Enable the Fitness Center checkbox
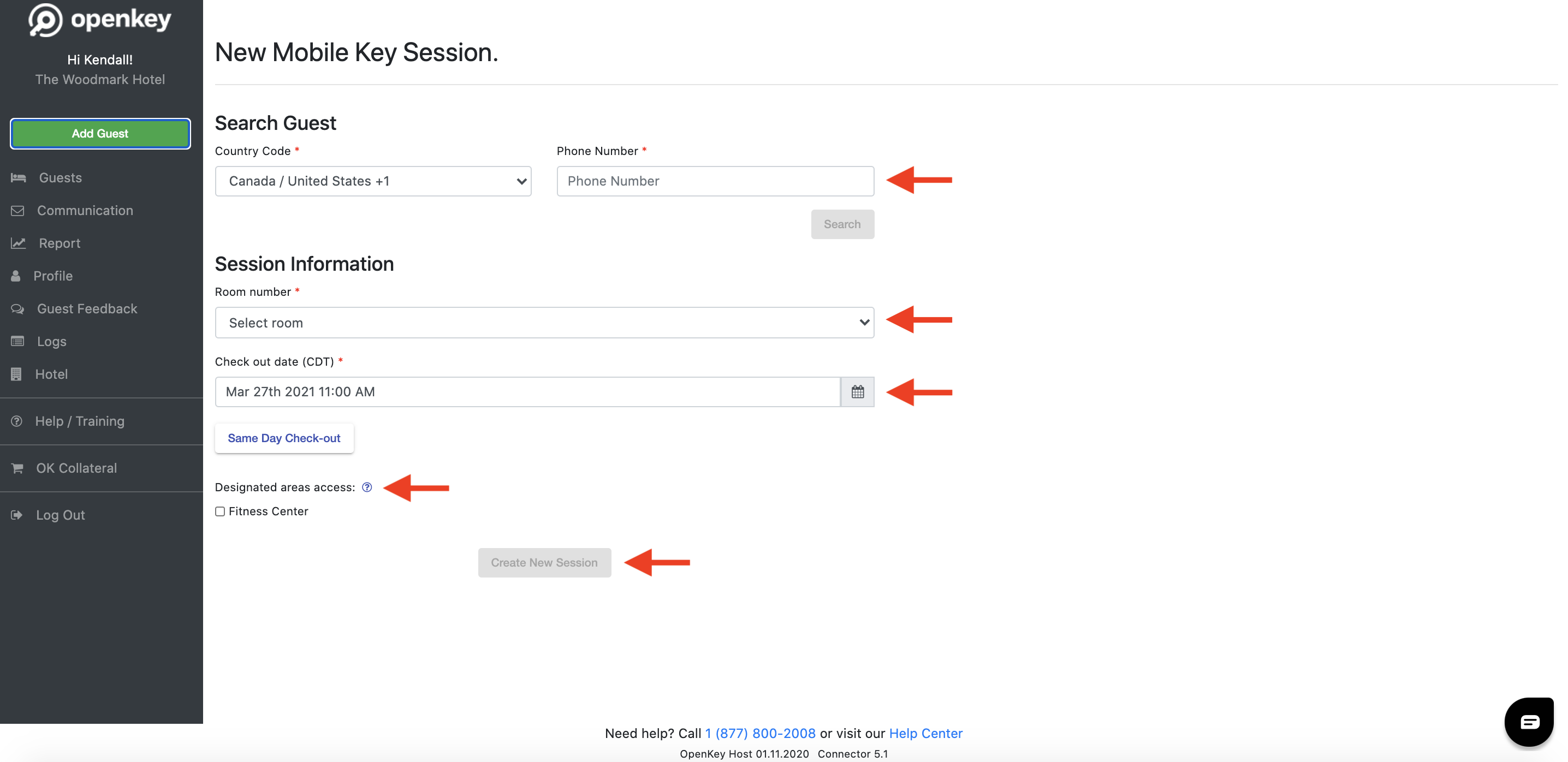This screenshot has width=1568, height=762. tap(219, 511)
